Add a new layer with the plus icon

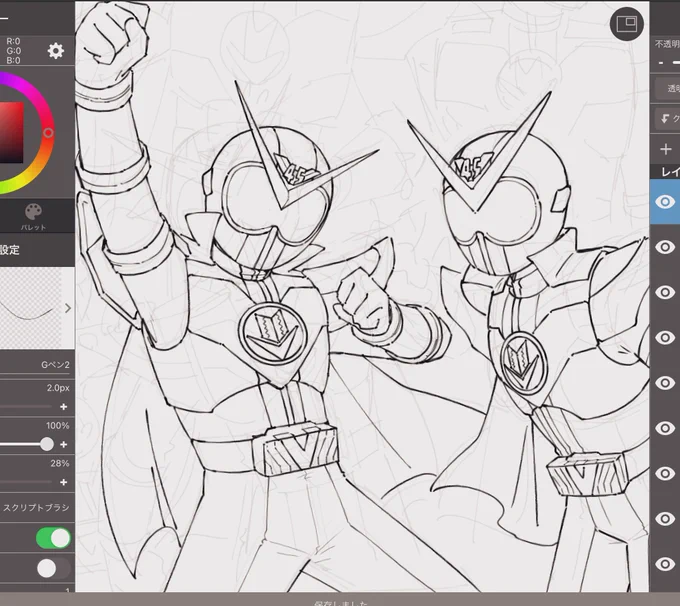click(x=665, y=150)
